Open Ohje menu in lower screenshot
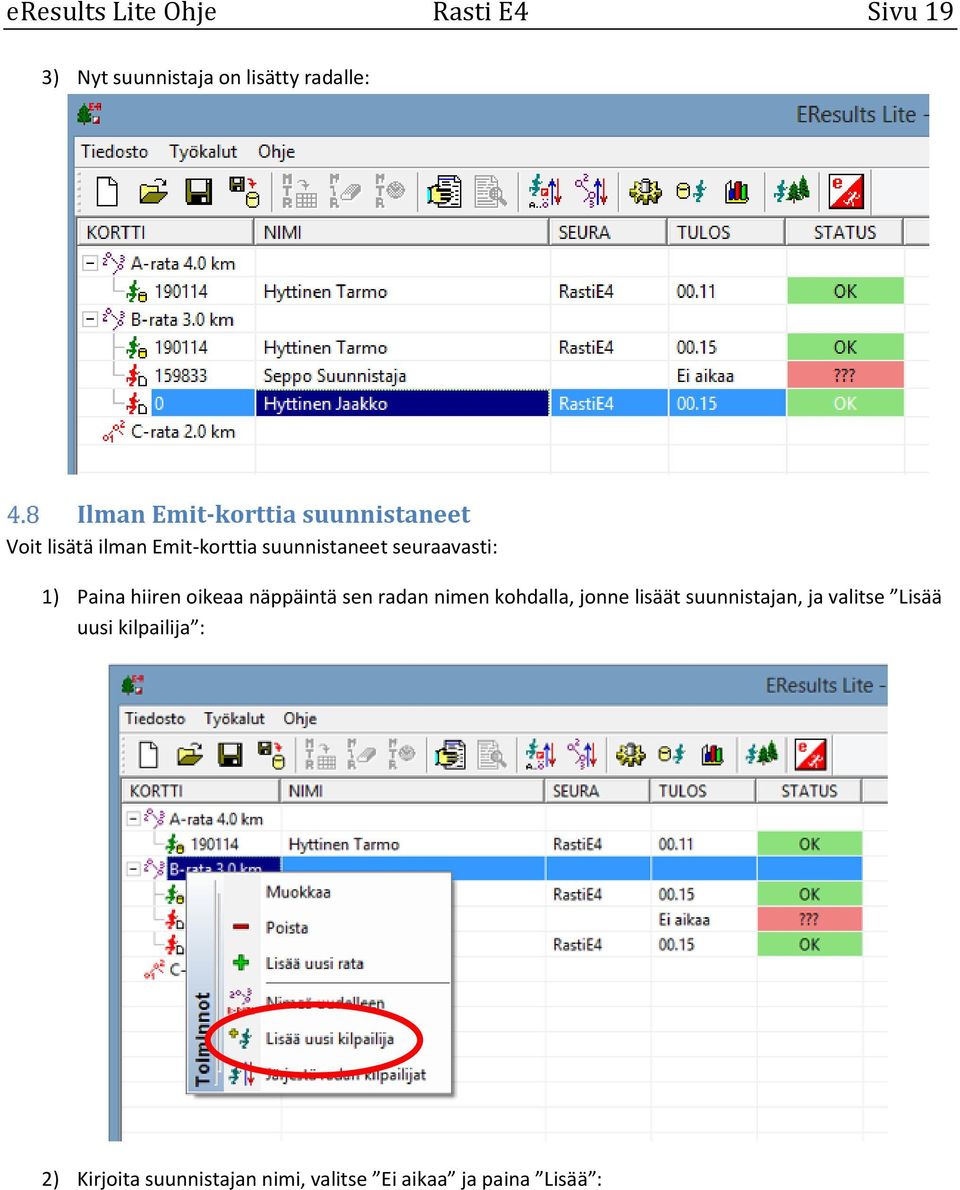 (300, 719)
